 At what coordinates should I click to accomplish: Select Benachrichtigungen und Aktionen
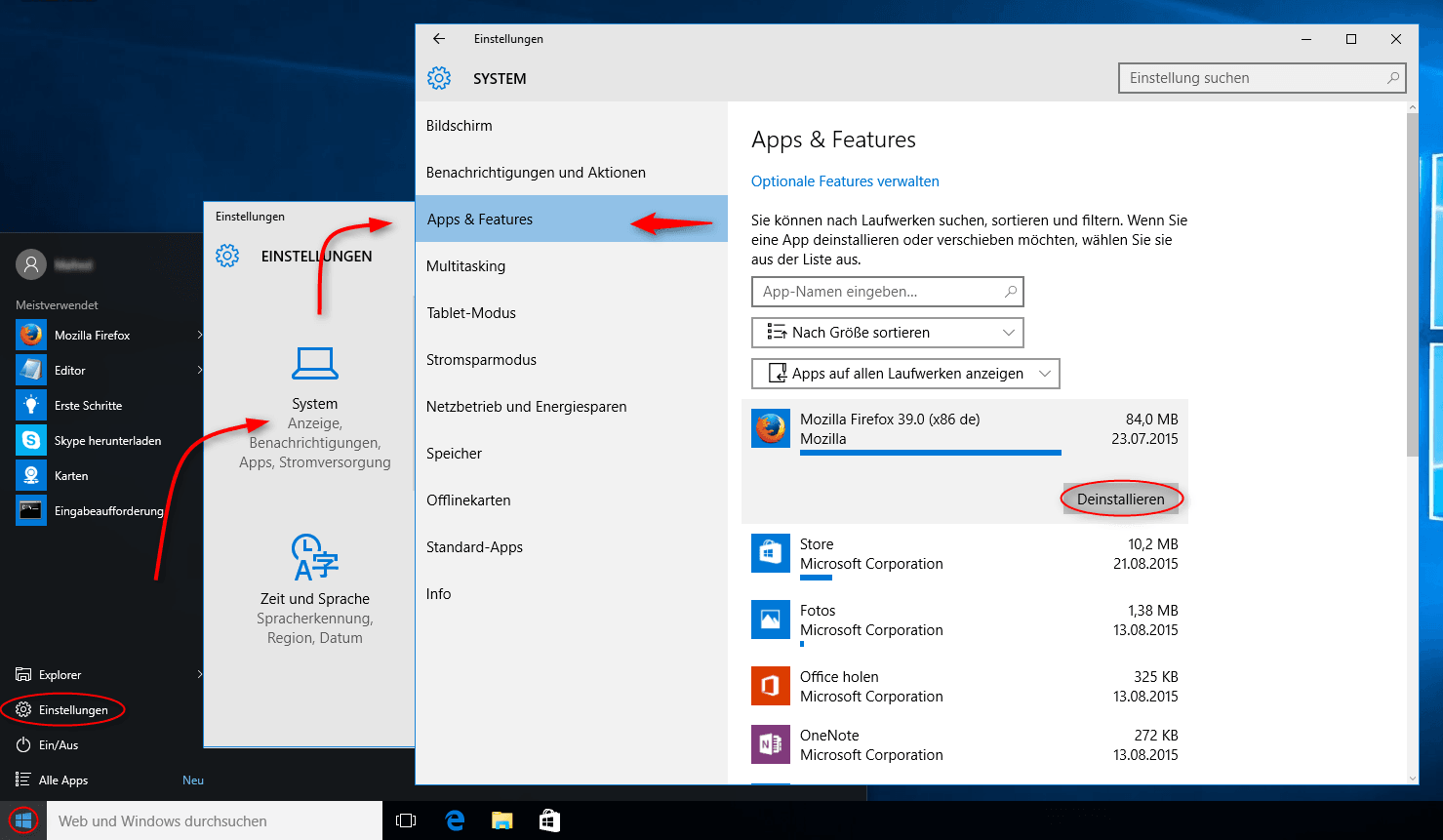point(572,173)
